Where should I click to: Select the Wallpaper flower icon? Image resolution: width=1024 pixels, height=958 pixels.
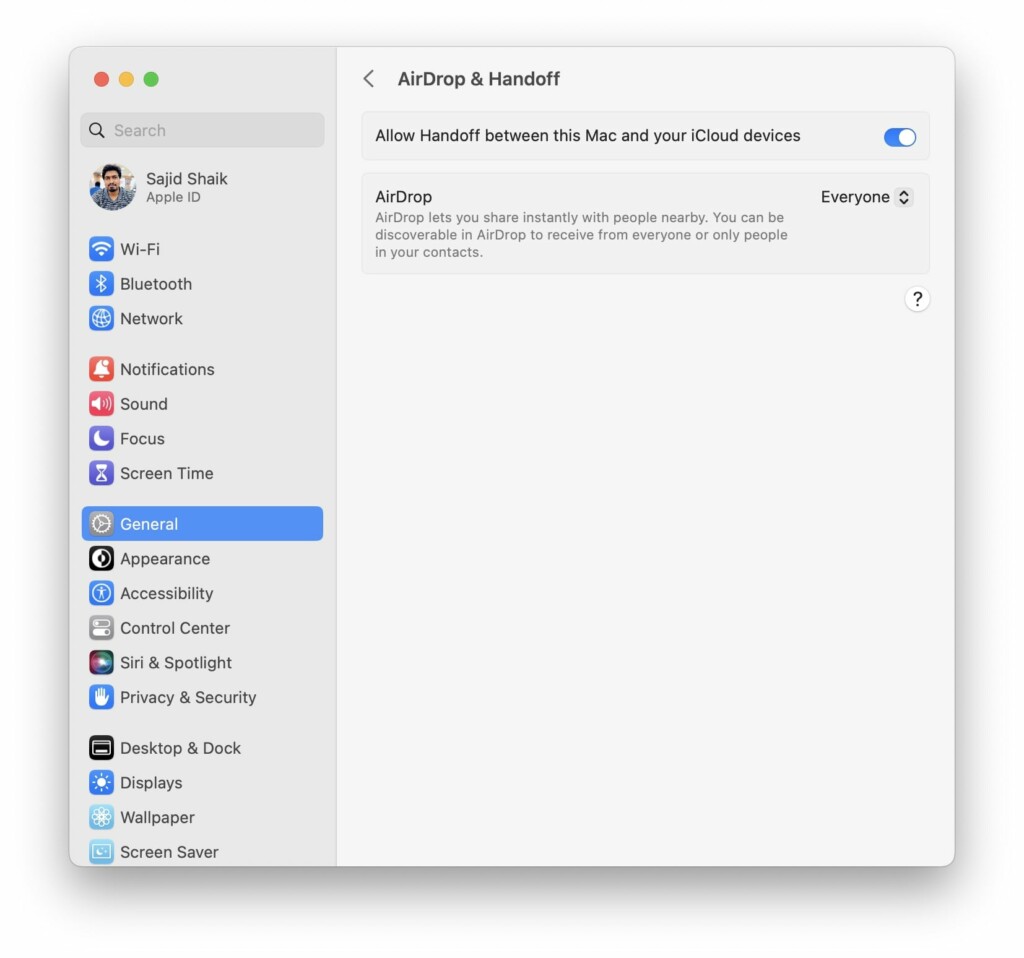[101, 817]
